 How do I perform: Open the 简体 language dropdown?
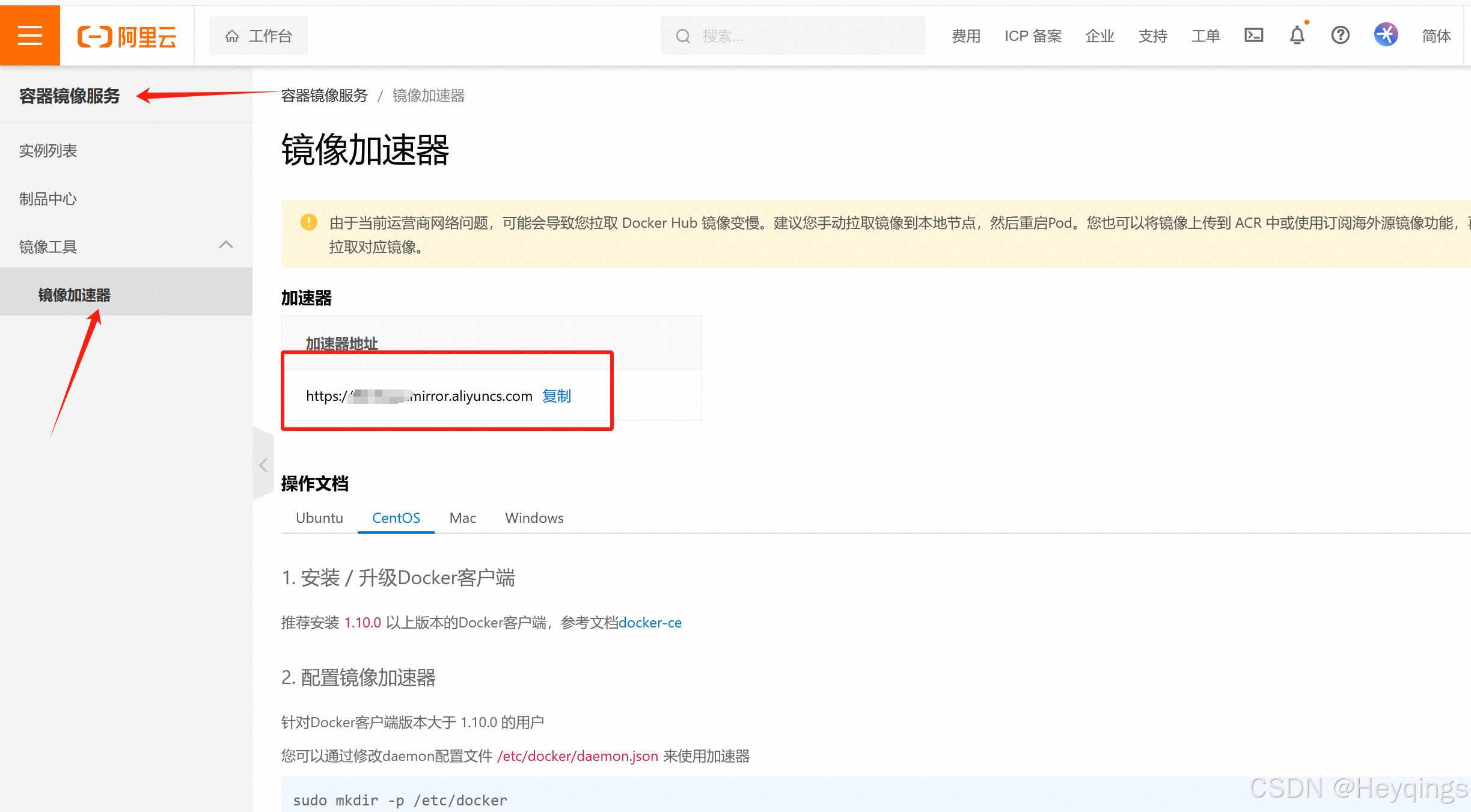tap(1436, 36)
